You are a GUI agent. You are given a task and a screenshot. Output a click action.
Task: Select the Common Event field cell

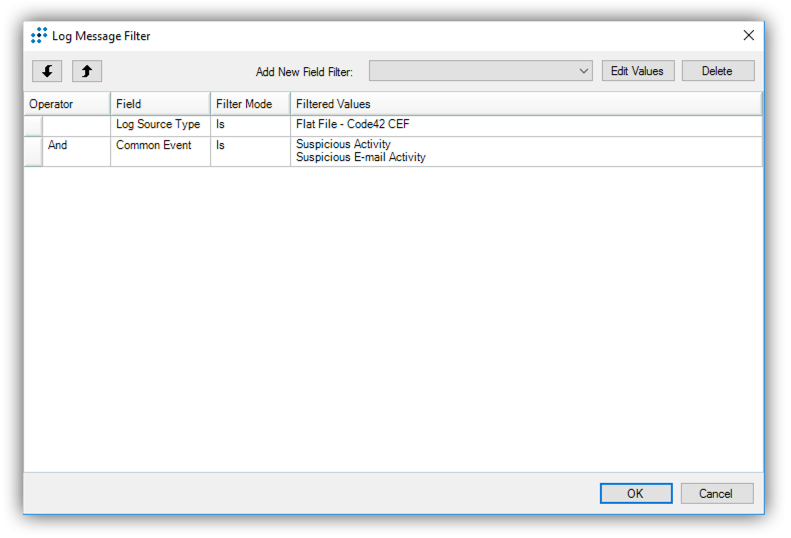tap(154, 146)
